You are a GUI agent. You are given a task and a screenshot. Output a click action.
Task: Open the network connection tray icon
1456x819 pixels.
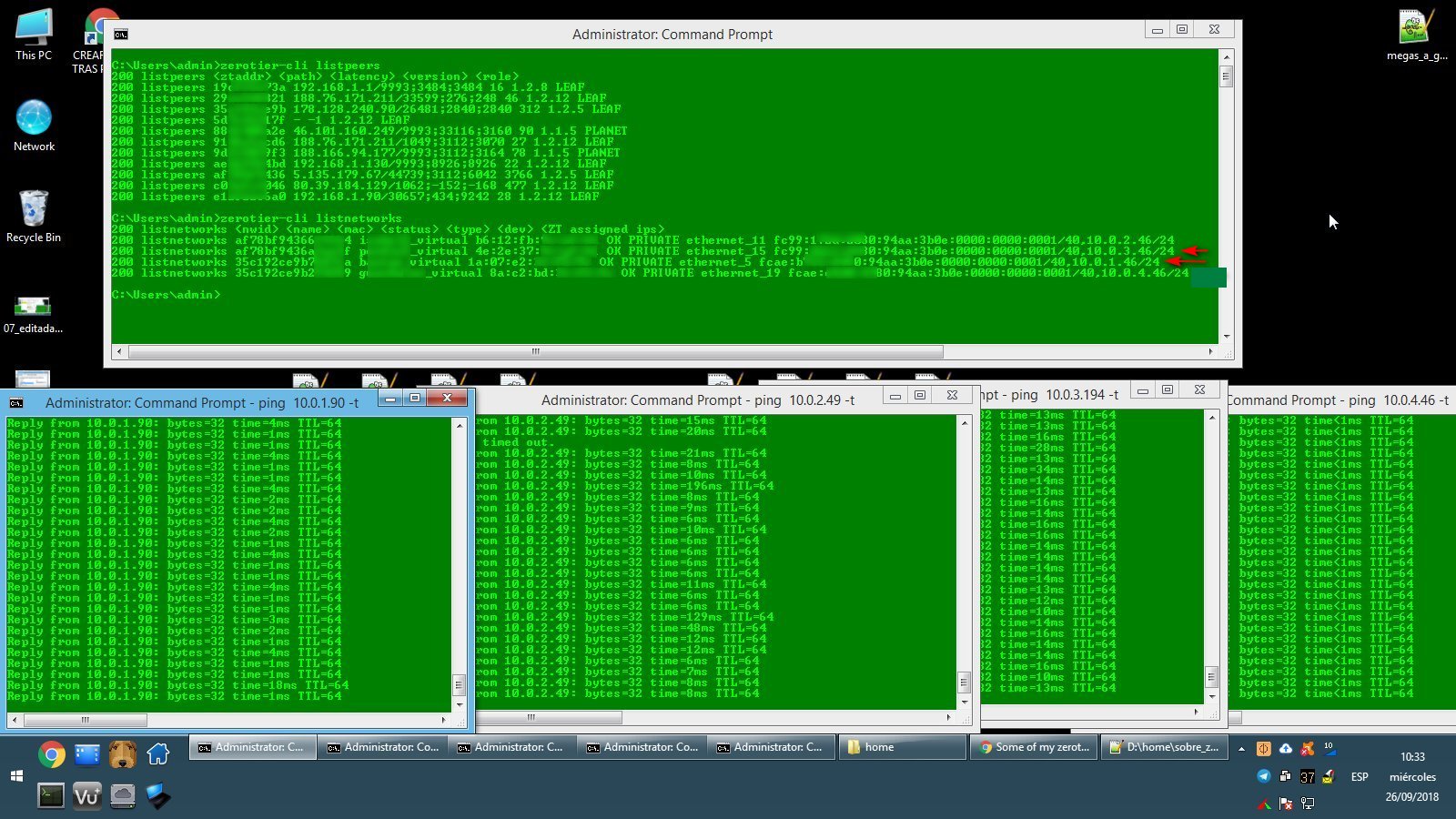coord(1308,804)
